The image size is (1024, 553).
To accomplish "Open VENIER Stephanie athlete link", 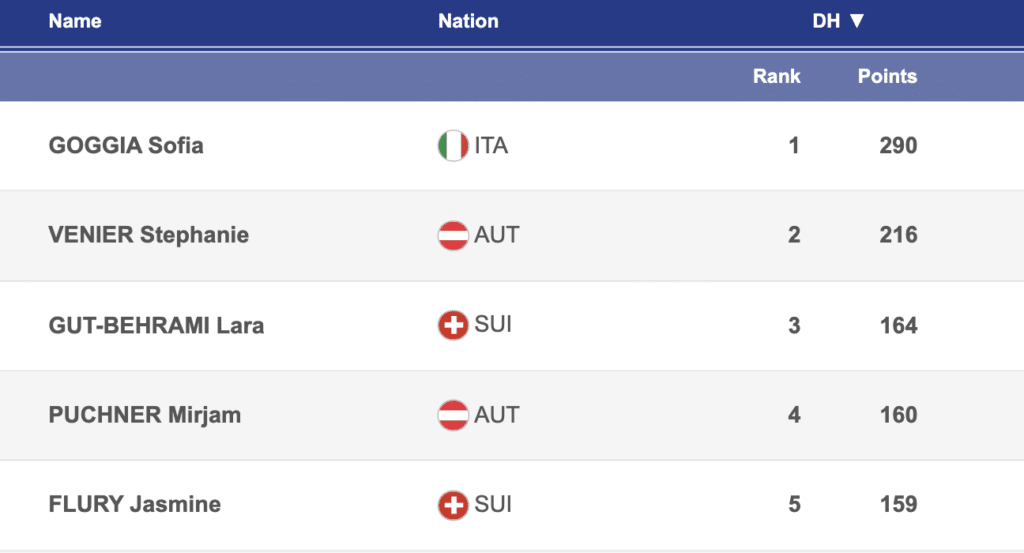I will tap(149, 236).
